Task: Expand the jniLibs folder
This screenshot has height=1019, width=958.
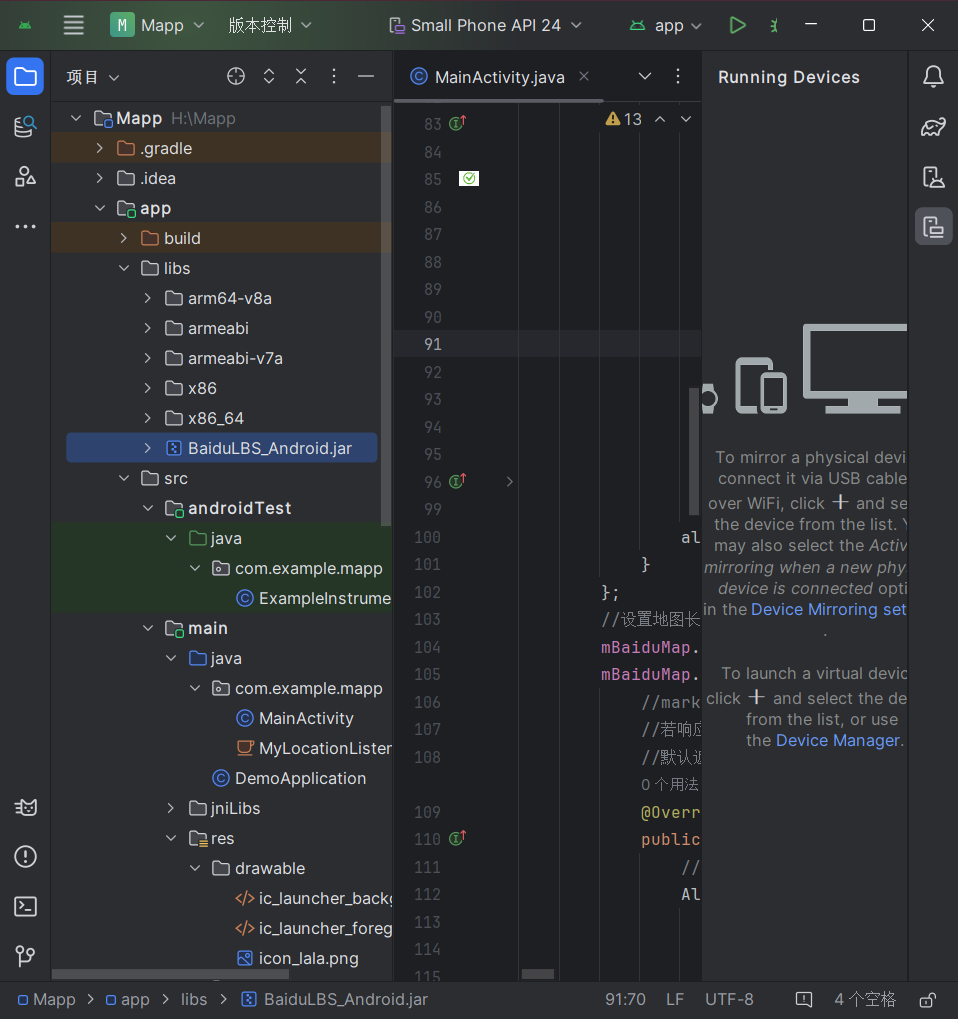Action: (171, 808)
